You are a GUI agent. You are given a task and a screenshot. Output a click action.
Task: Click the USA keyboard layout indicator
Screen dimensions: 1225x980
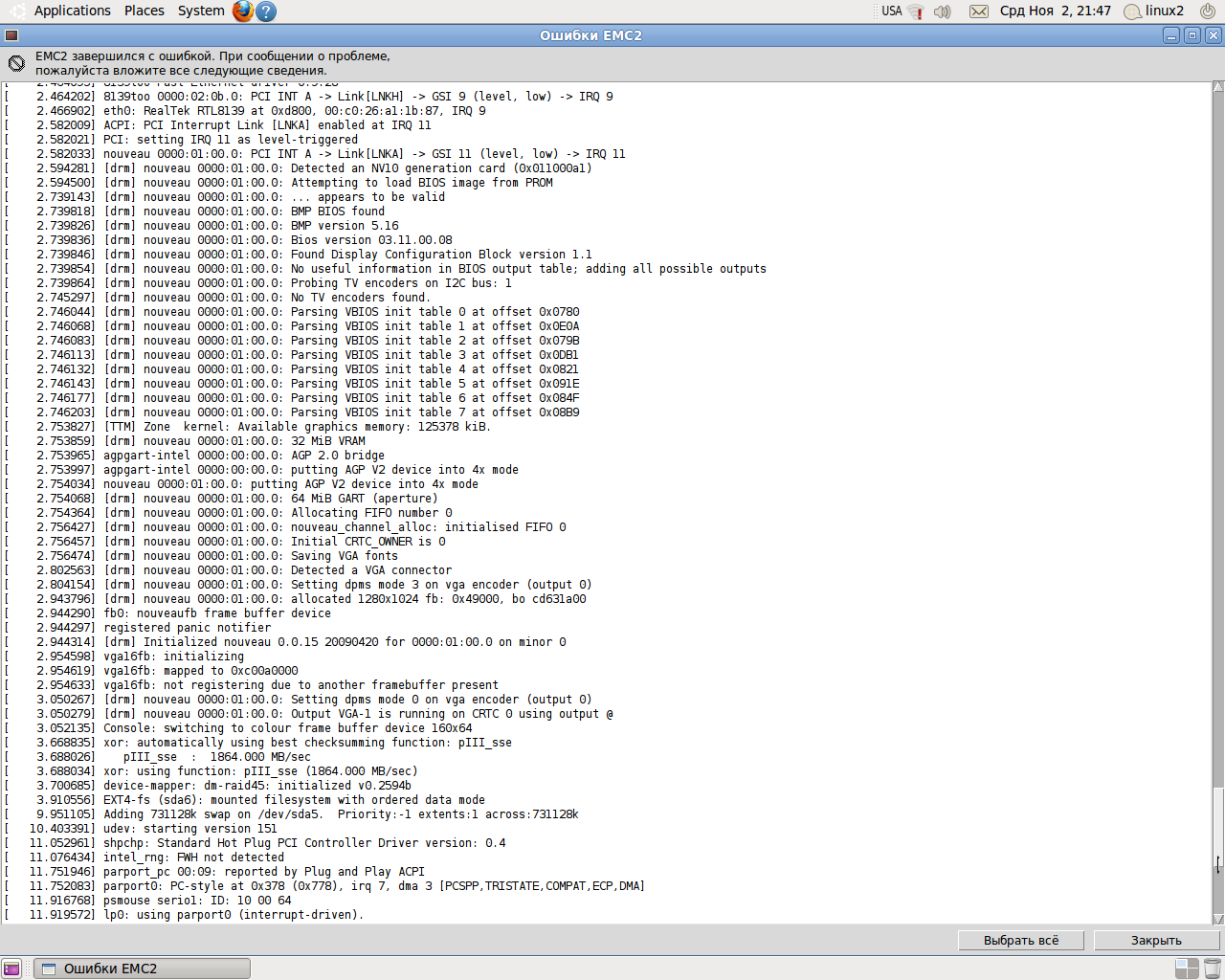pyautogui.click(x=892, y=11)
